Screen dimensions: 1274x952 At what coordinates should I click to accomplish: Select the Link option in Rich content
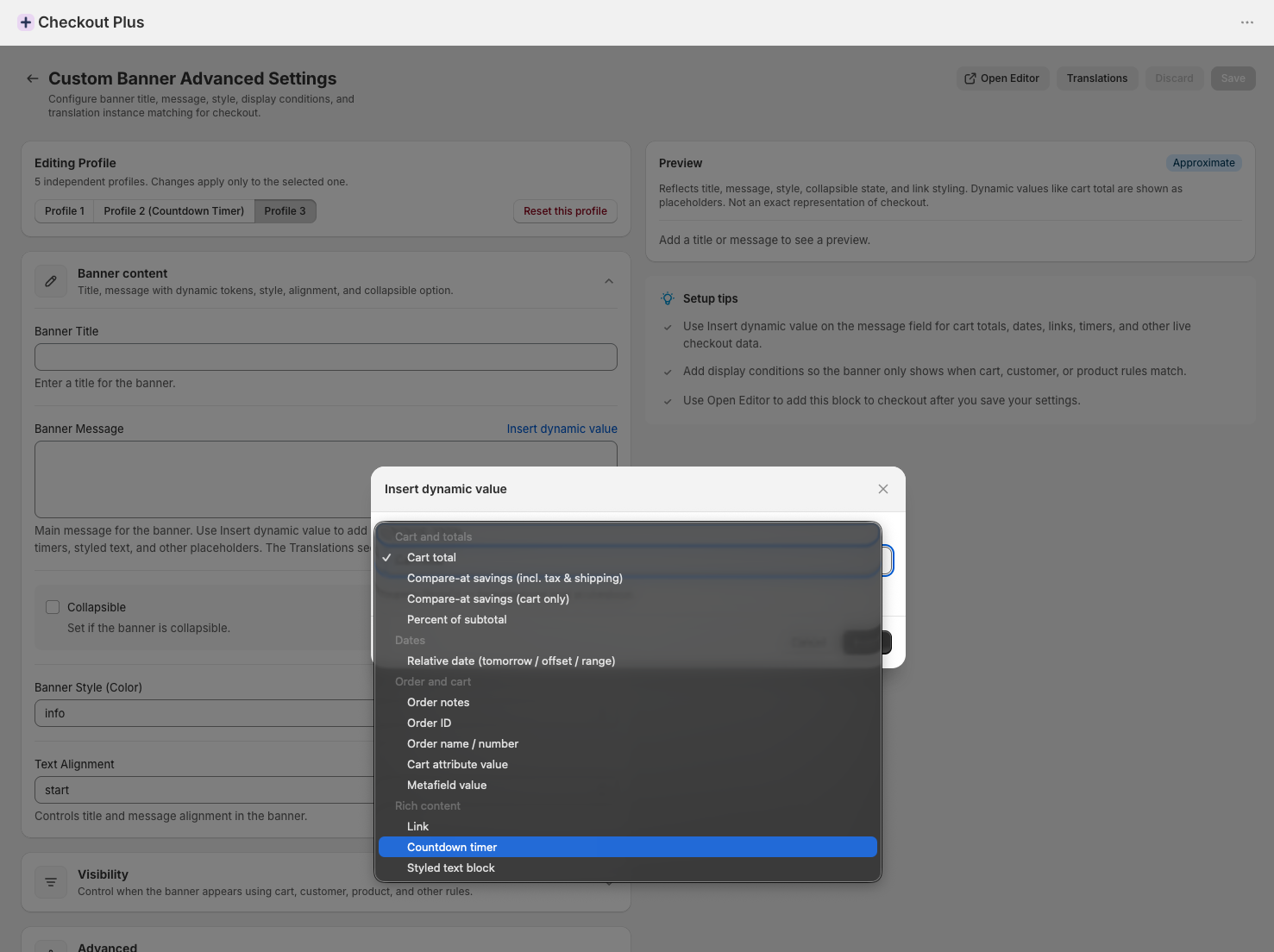coord(628,826)
